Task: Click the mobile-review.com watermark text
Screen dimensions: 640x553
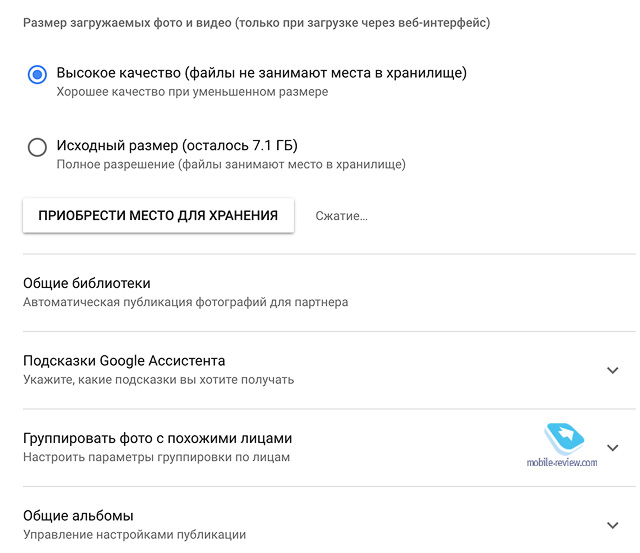Action: pos(562,462)
